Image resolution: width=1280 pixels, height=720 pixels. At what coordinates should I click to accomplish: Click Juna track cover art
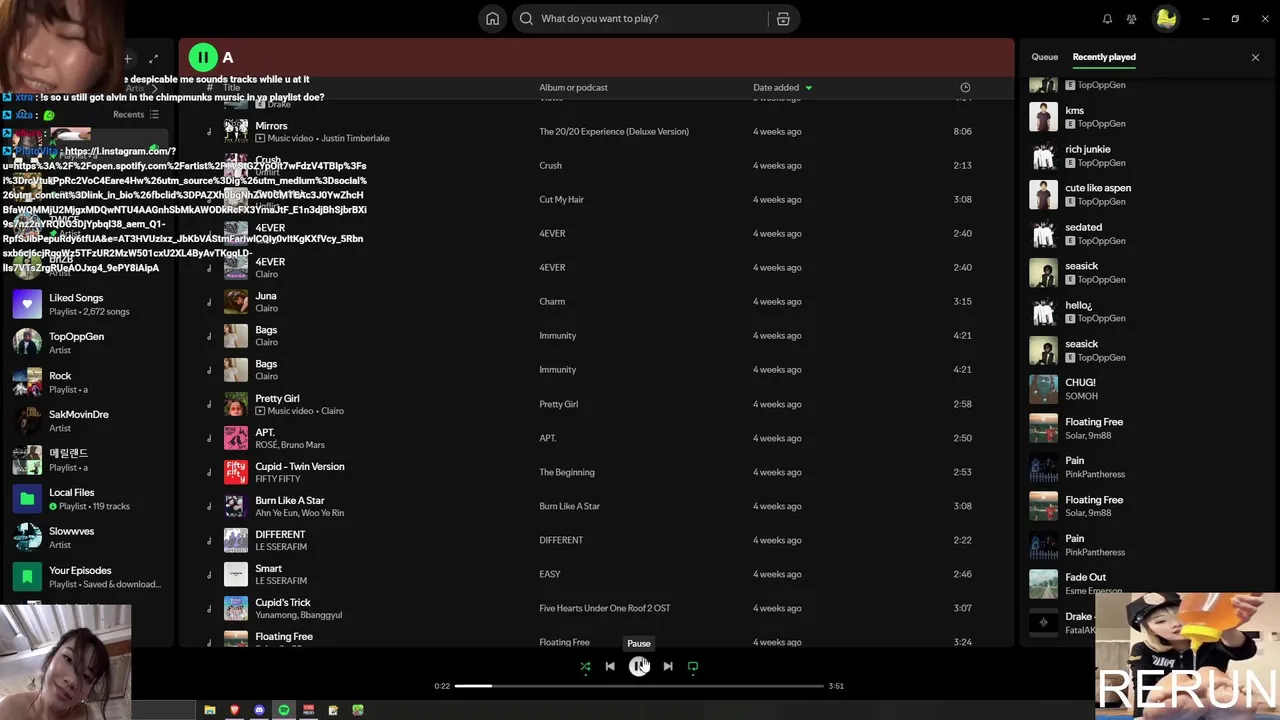click(236, 302)
